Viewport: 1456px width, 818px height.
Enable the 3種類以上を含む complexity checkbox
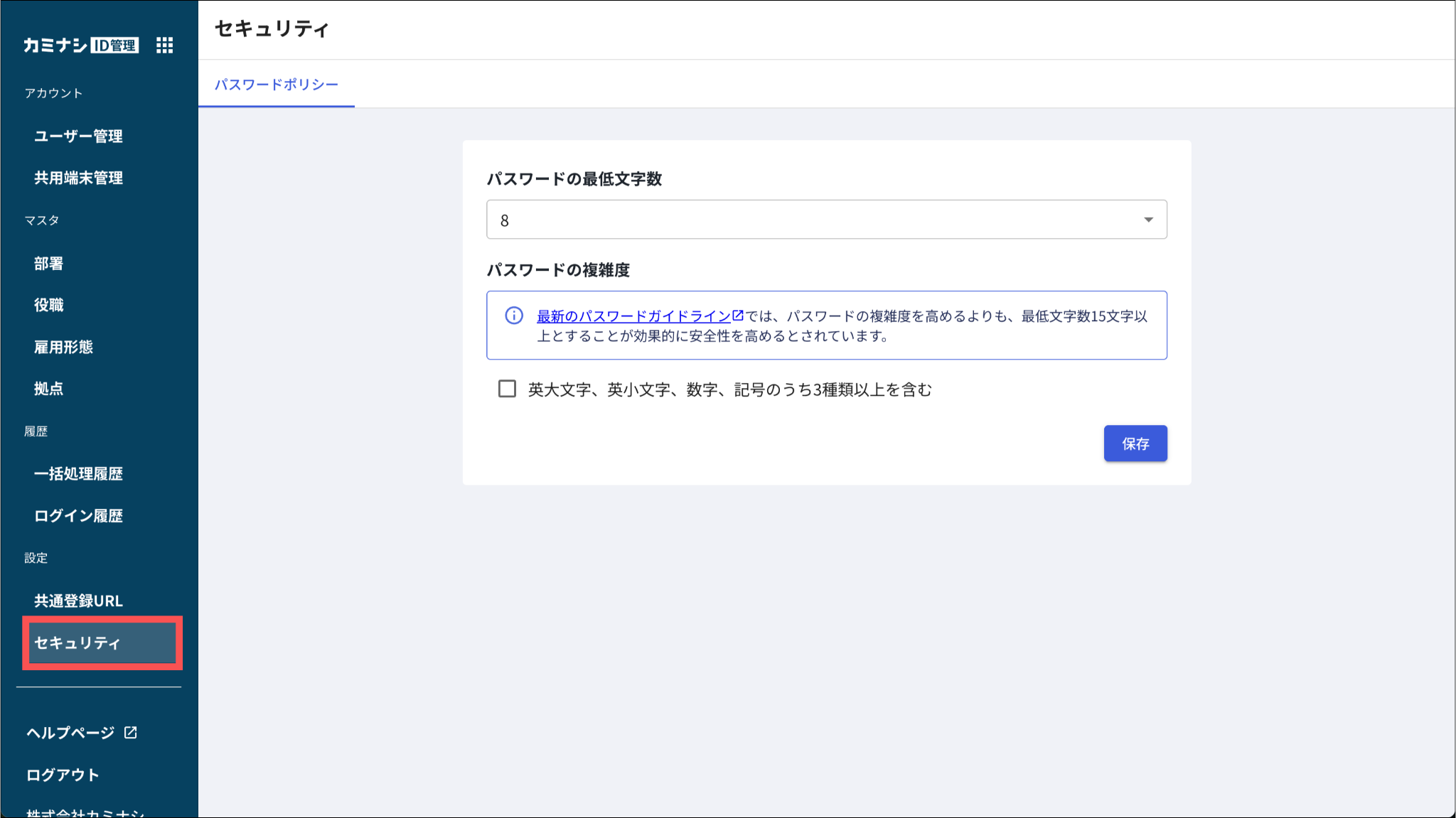pyautogui.click(x=507, y=389)
